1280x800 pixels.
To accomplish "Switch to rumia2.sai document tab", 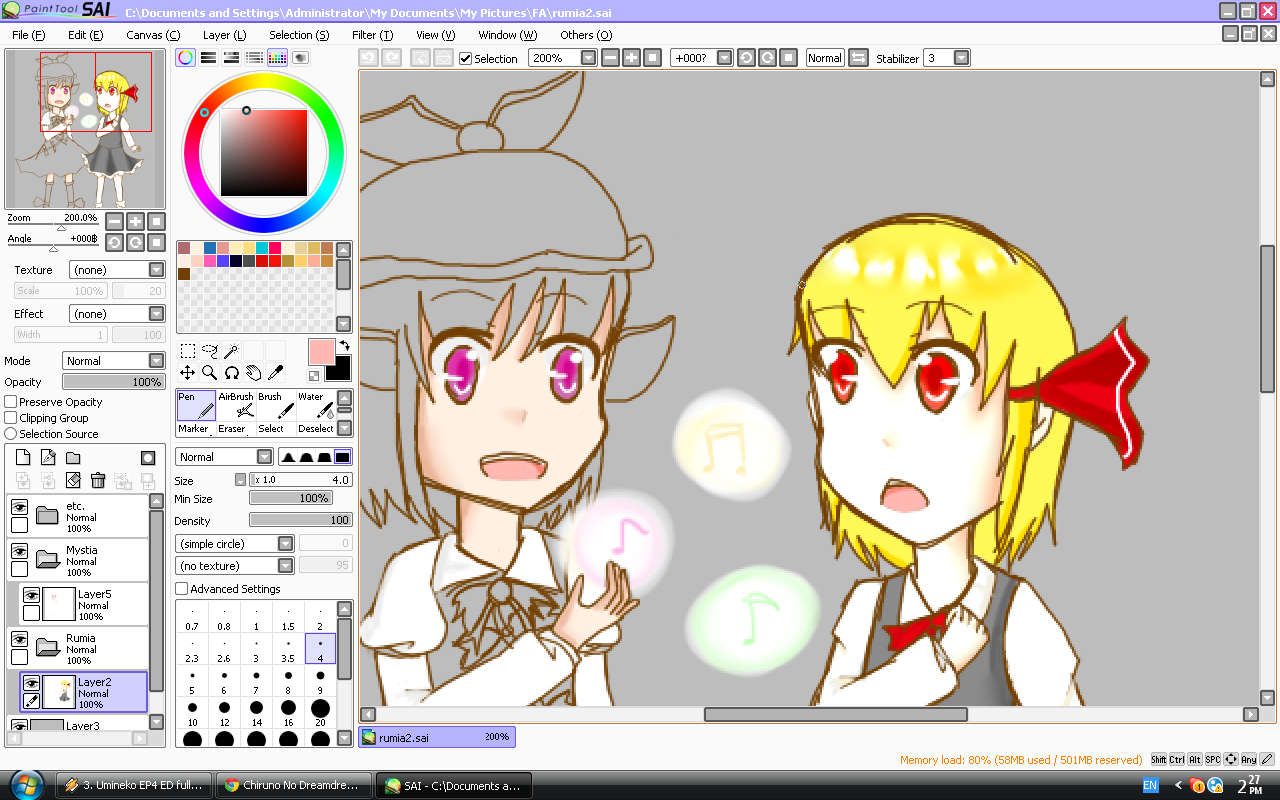I will pos(437,737).
